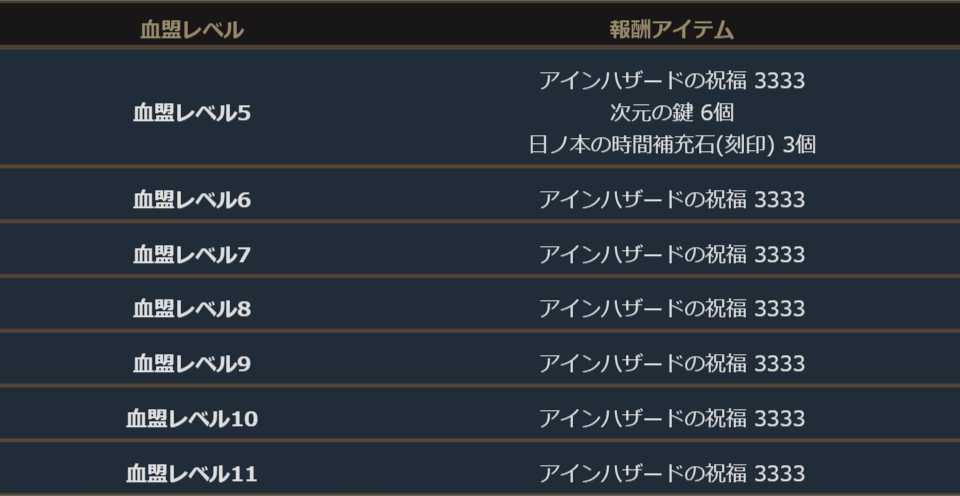
Task: Click the 血盟レベル7 row label
Action: pyautogui.click(x=191, y=255)
